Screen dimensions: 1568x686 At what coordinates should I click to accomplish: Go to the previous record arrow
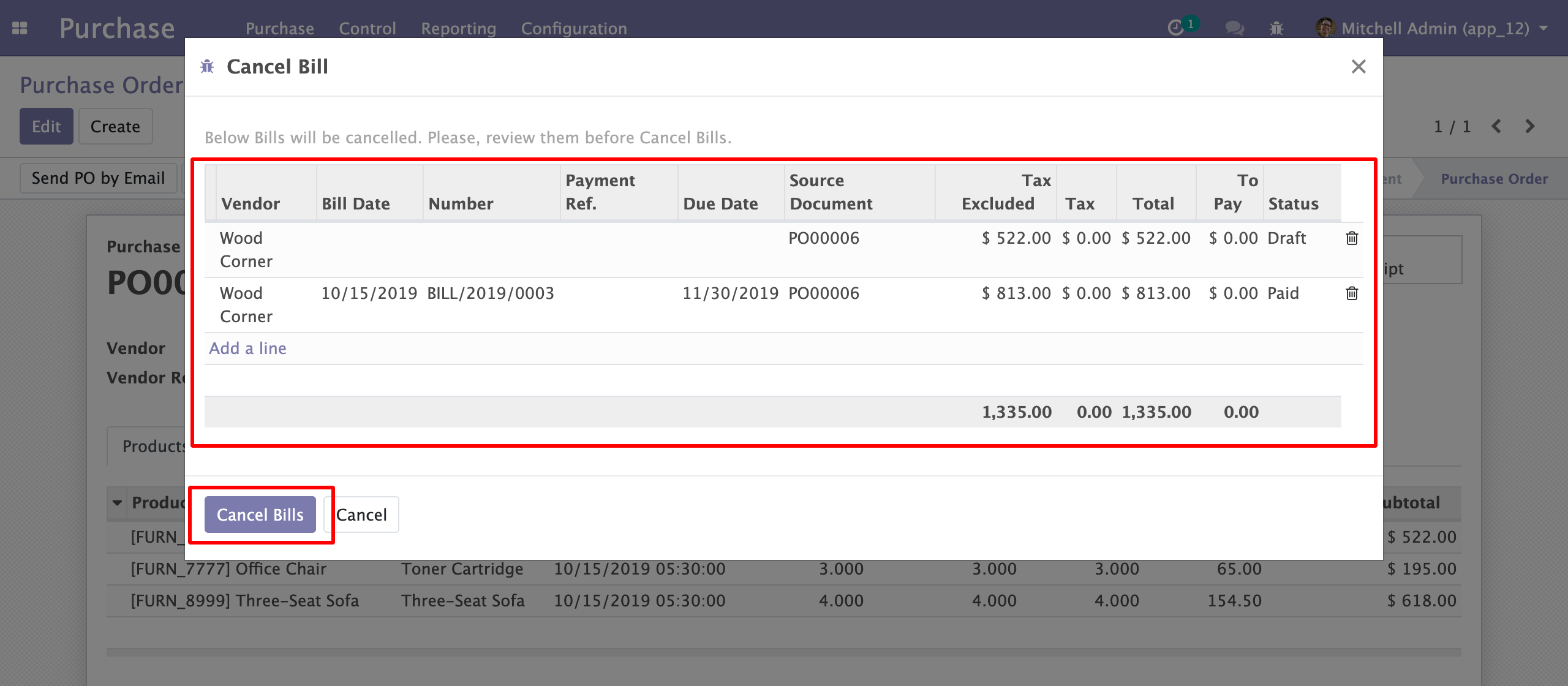[x=1497, y=126]
